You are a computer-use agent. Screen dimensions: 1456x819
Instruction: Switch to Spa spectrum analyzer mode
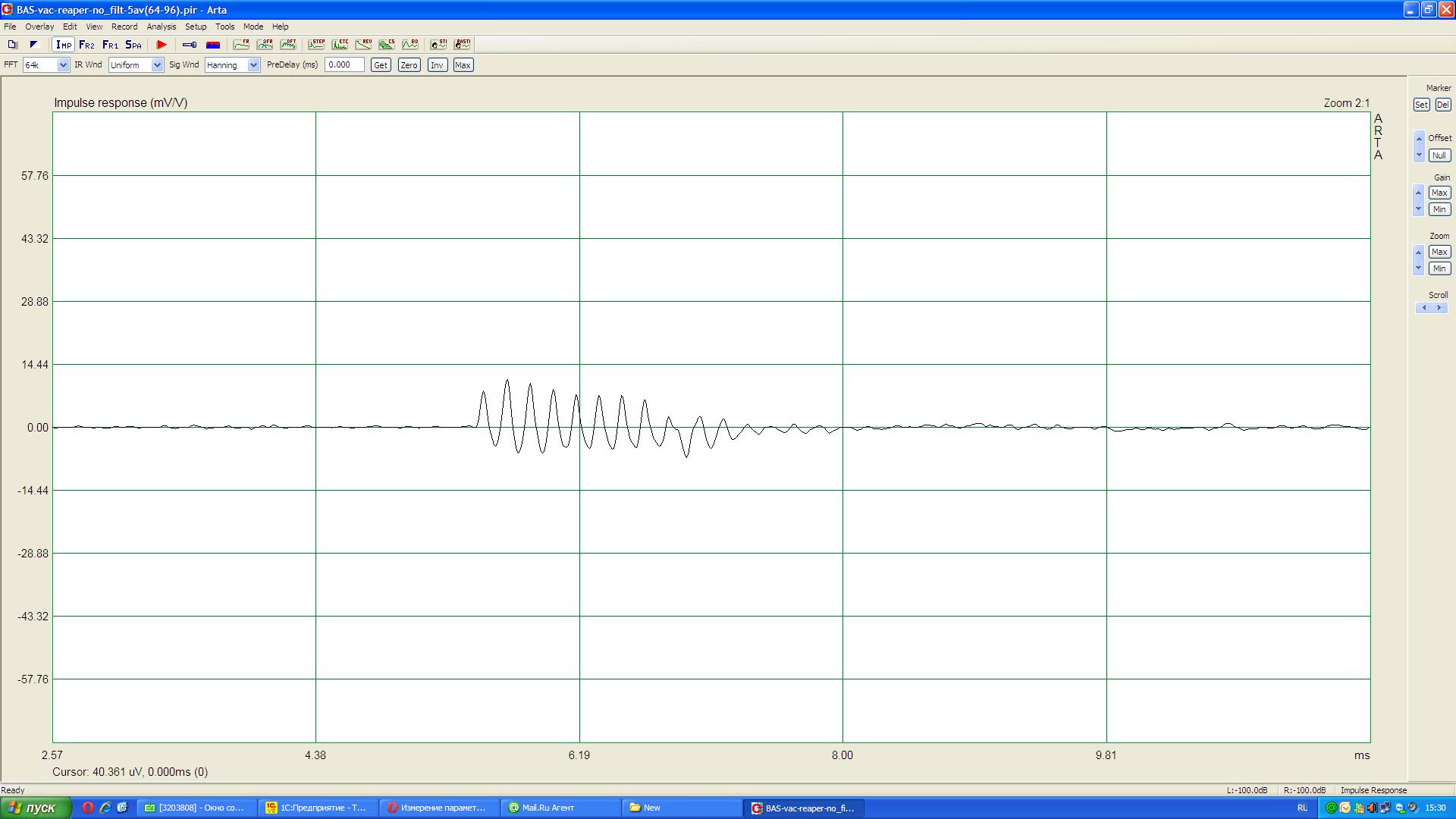[x=133, y=45]
